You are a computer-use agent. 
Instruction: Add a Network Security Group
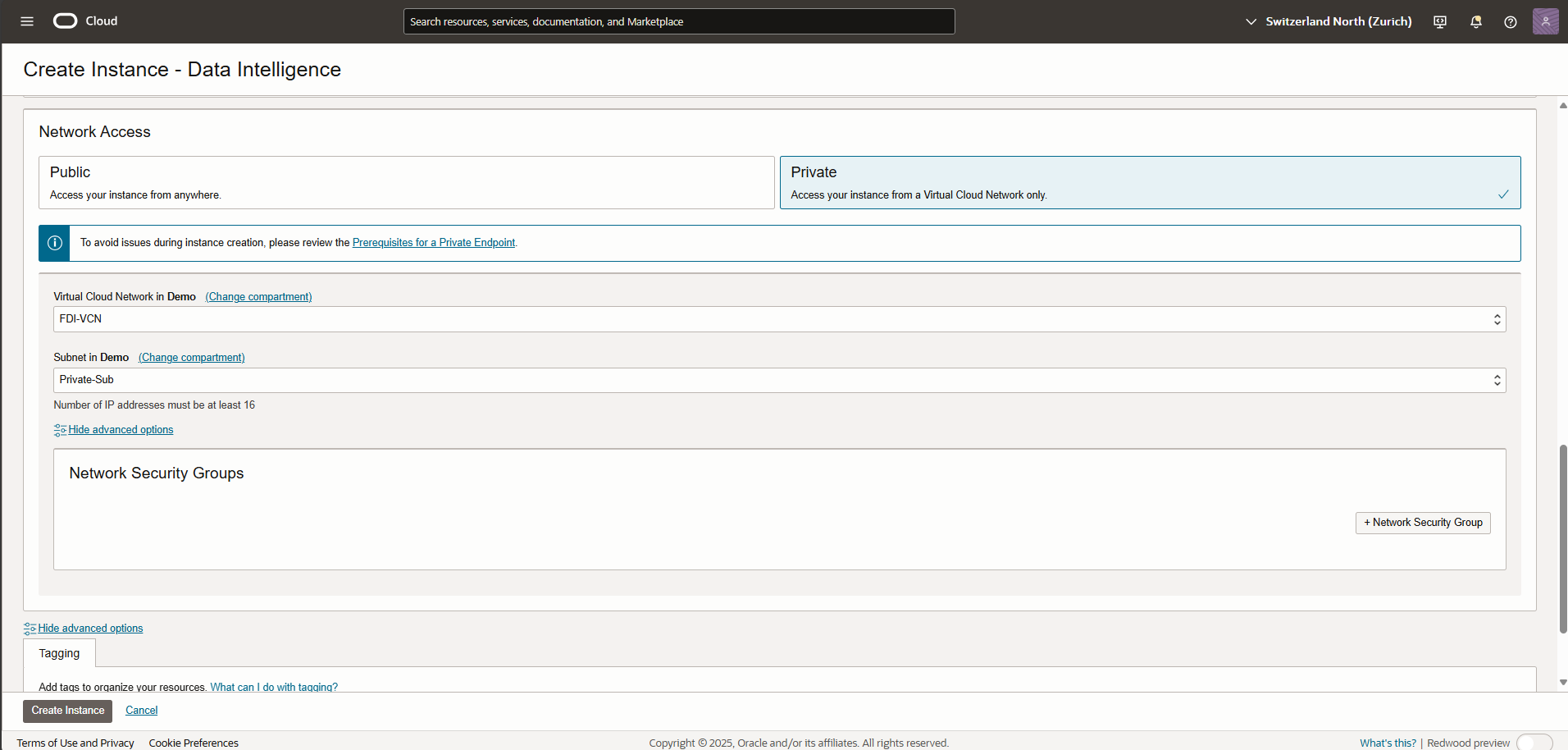(1423, 523)
